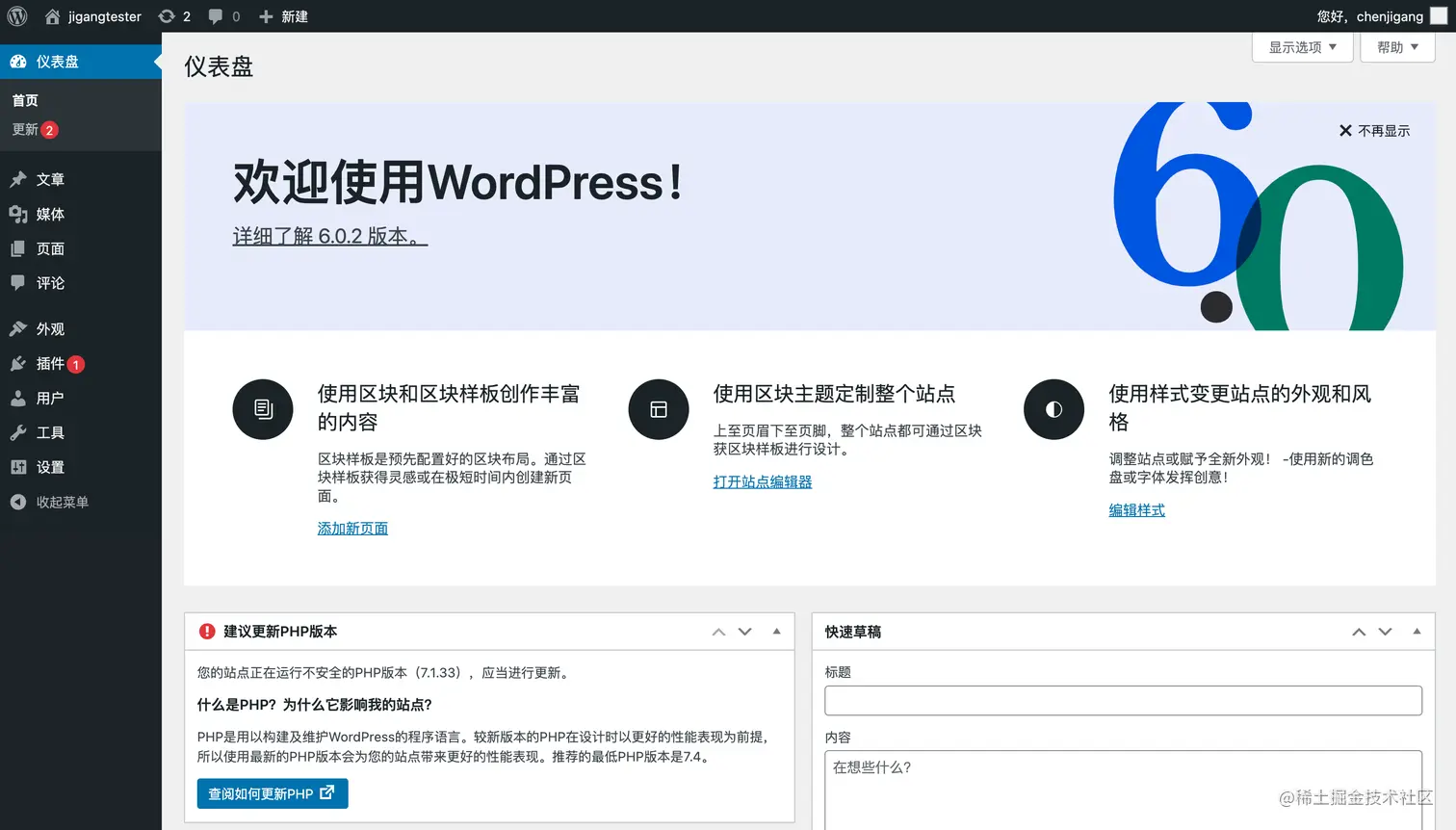Collapse 建议更新PHP版本 widget panel
Image resolution: width=1456 pixels, height=830 pixels.
click(x=776, y=632)
